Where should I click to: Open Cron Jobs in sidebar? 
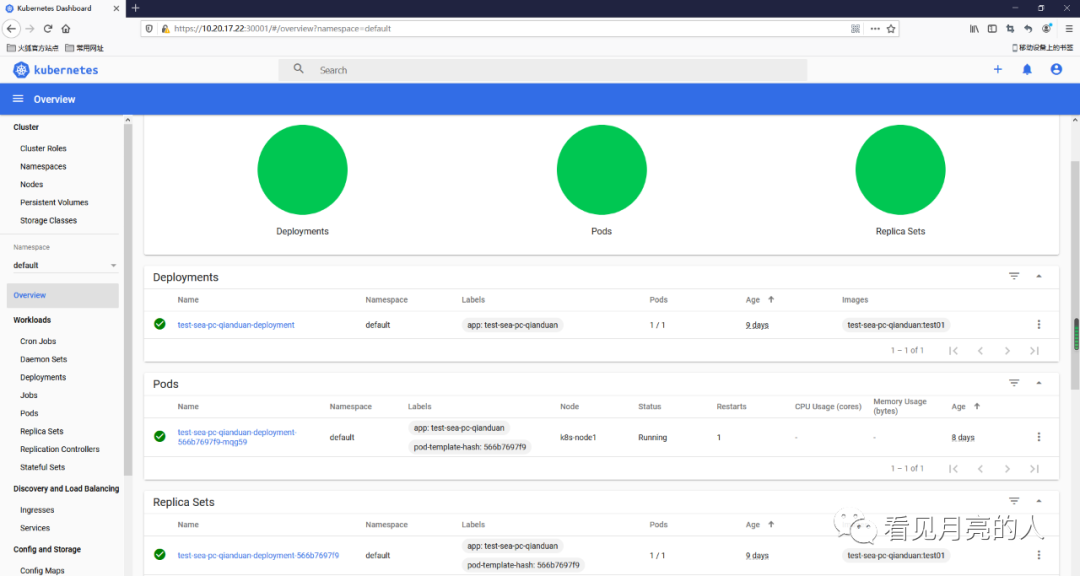point(38,341)
